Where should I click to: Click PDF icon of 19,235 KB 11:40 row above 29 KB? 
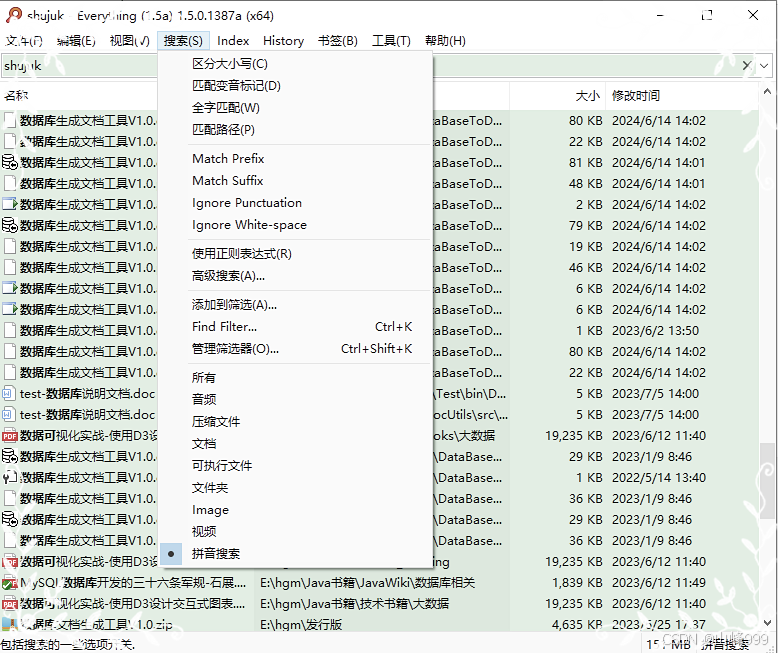(10, 436)
